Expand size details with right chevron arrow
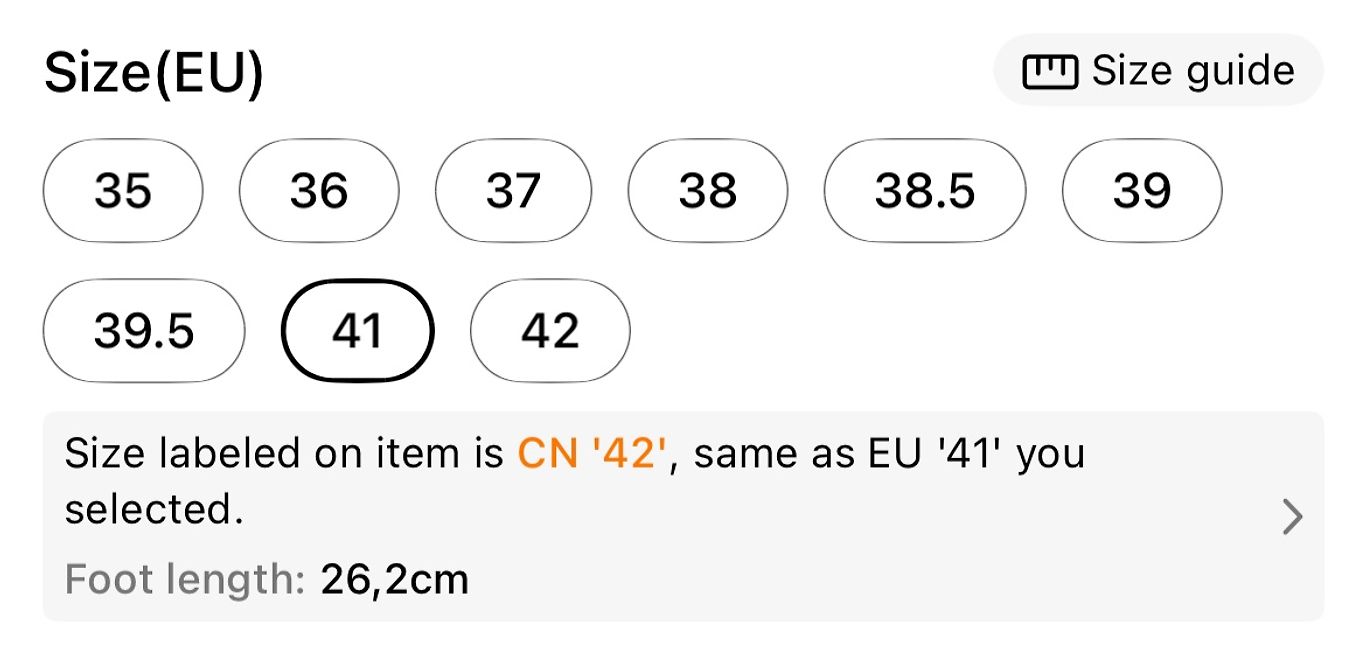Image resolution: width=1366 pixels, height=660 pixels. pos(1292,517)
